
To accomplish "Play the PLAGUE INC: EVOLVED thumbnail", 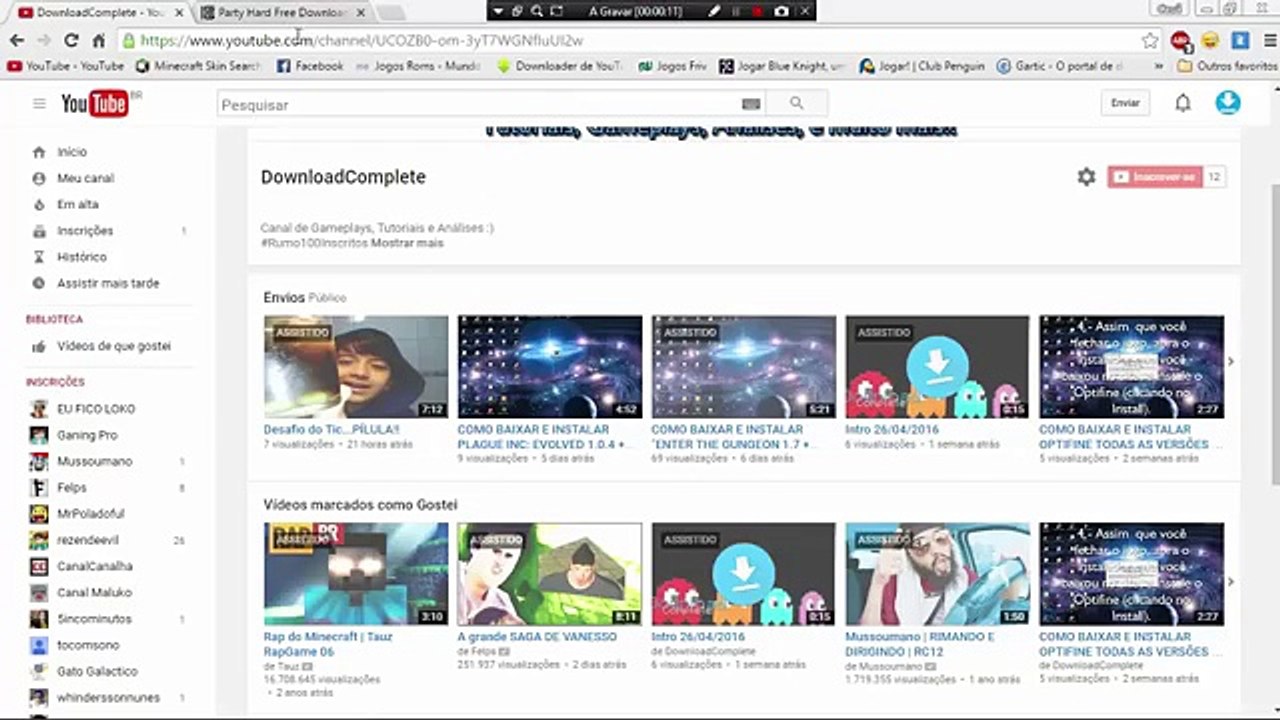I will (x=550, y=367).
